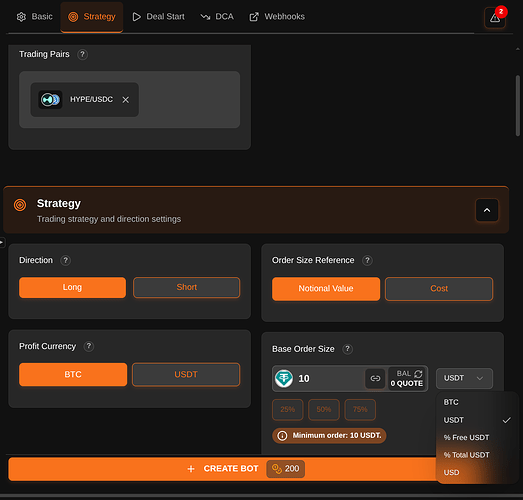Click the 75% size button

pyautogui.click(x=360, y=410)
